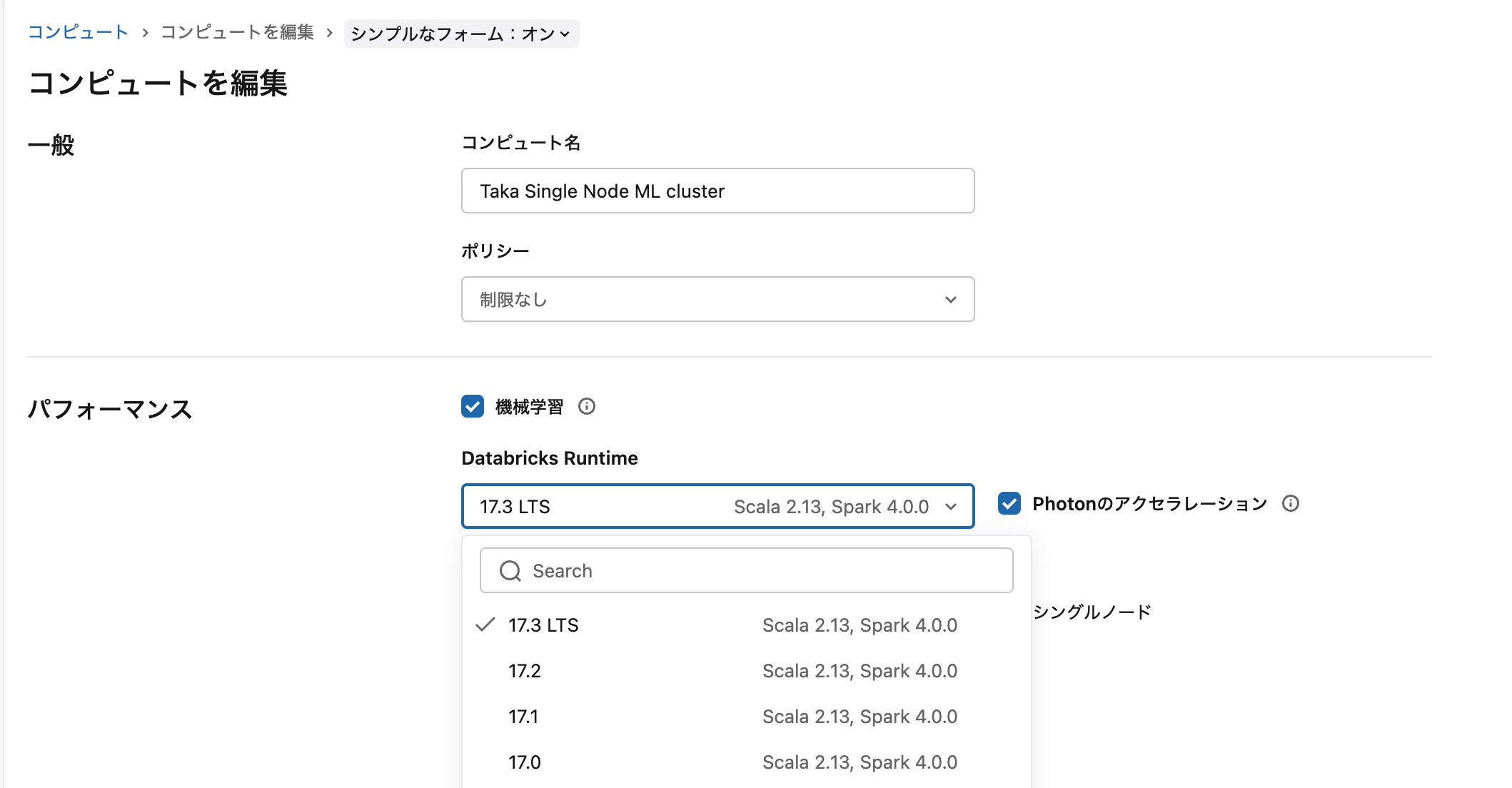Collapse the Databricks Runtime 17.3 LTS dropdown
The width and height of the screenshot is (1512, 788).
[x=717, y=507]
